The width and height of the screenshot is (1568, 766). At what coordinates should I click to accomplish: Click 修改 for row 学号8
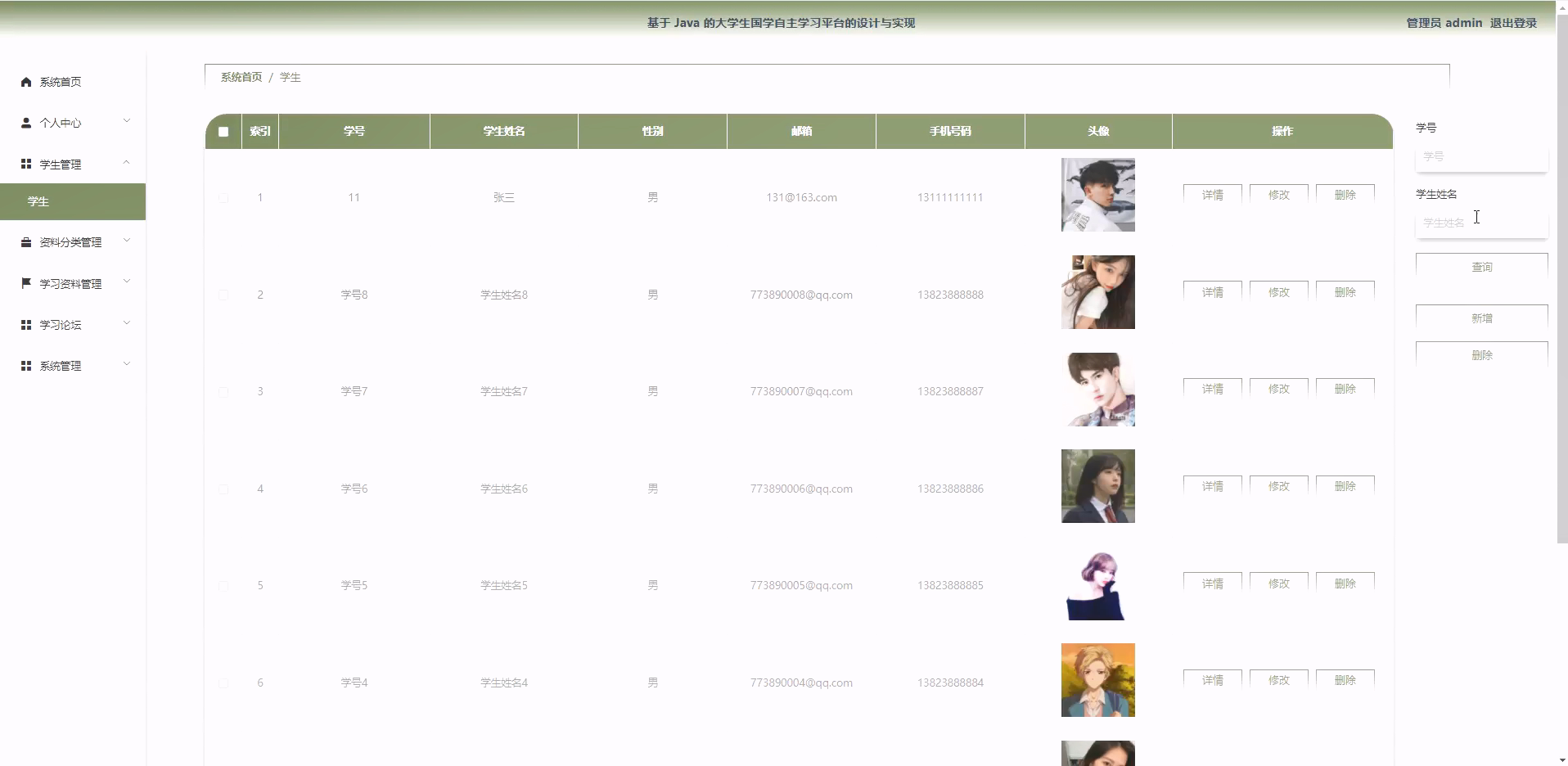(x=1278, y=292)
